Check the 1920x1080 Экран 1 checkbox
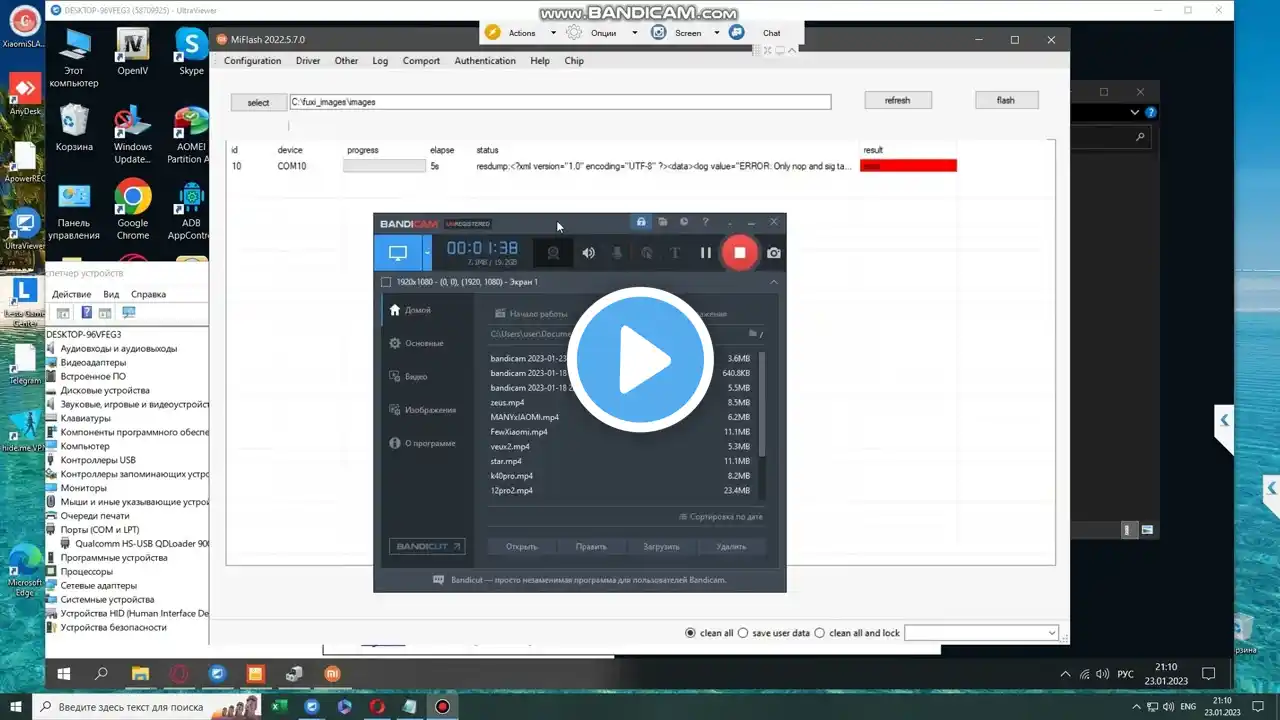Image resolution: width=1280 pixels, height=720 pixels. 386,282
